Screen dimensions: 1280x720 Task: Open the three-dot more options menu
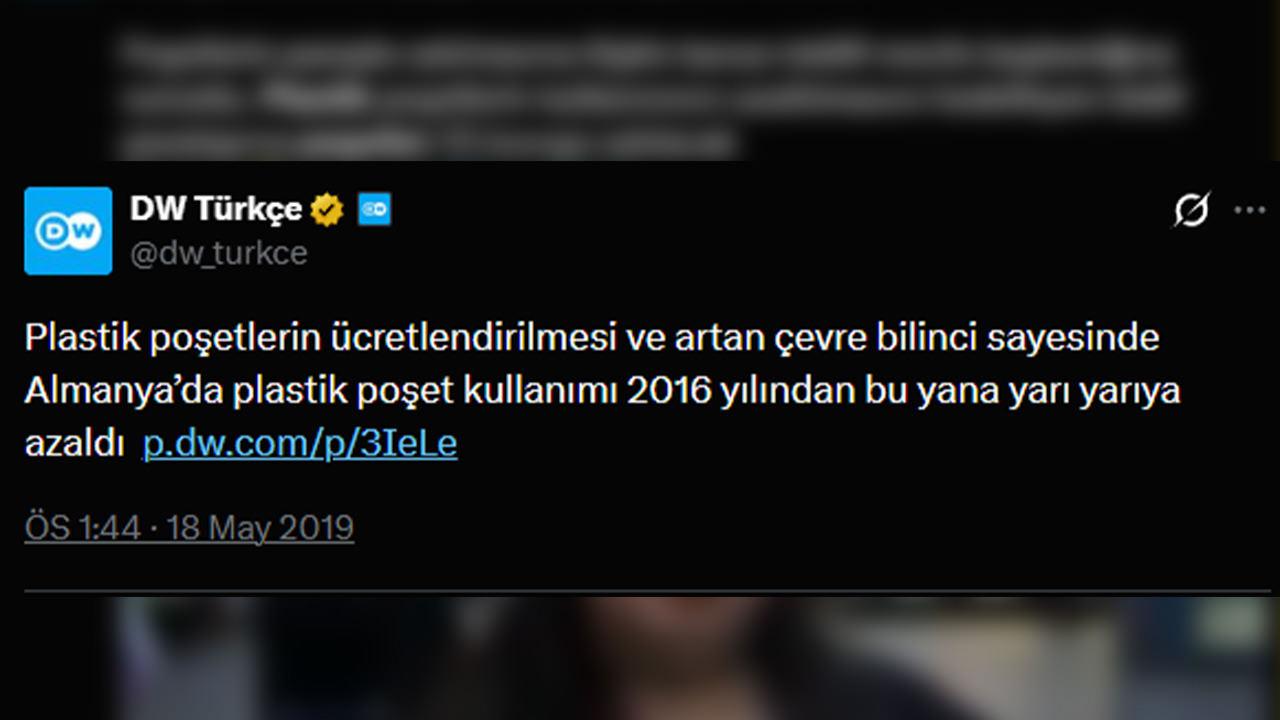click(1250, 210)
